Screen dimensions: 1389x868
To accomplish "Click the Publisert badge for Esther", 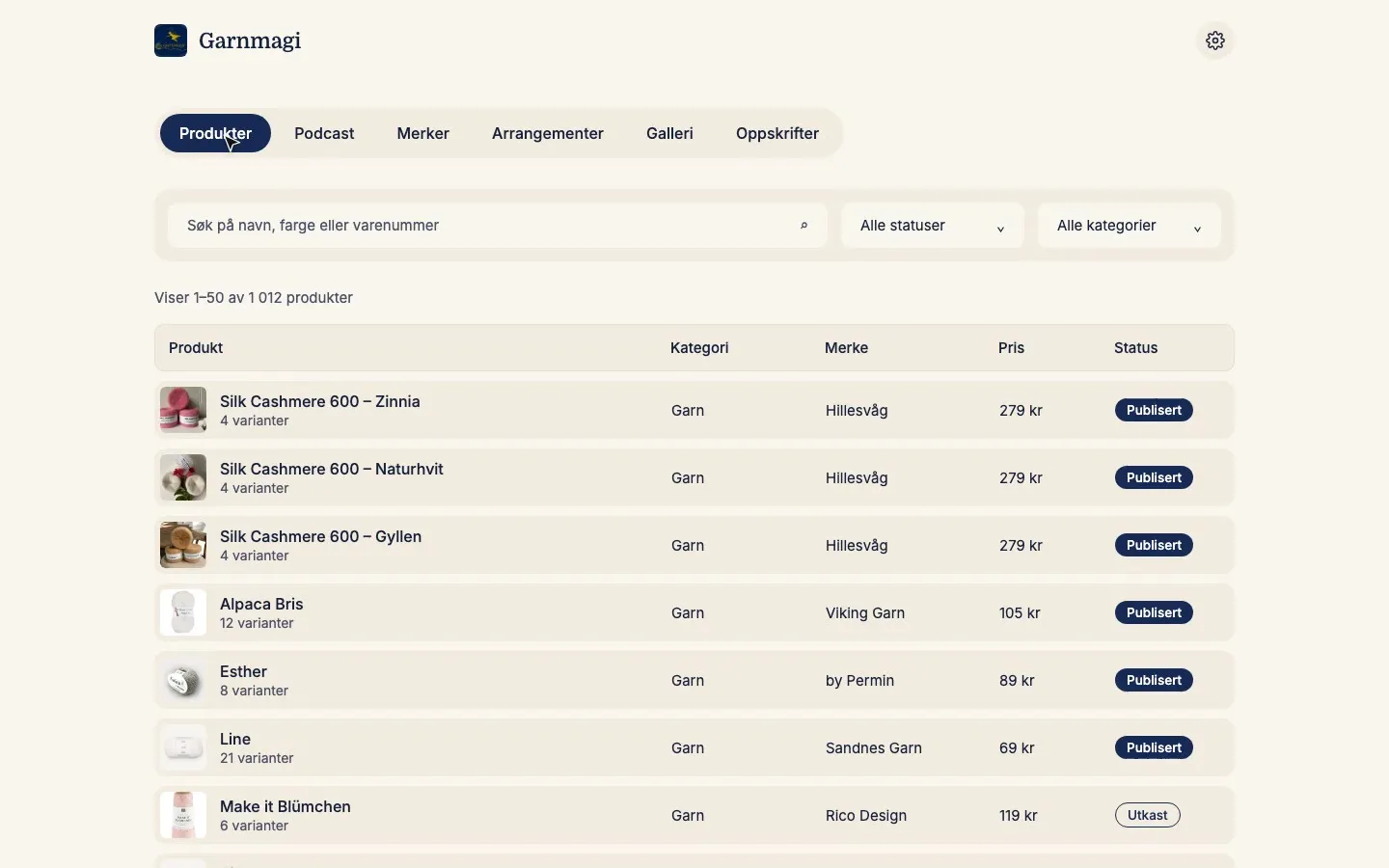I will click(1154, 680).
